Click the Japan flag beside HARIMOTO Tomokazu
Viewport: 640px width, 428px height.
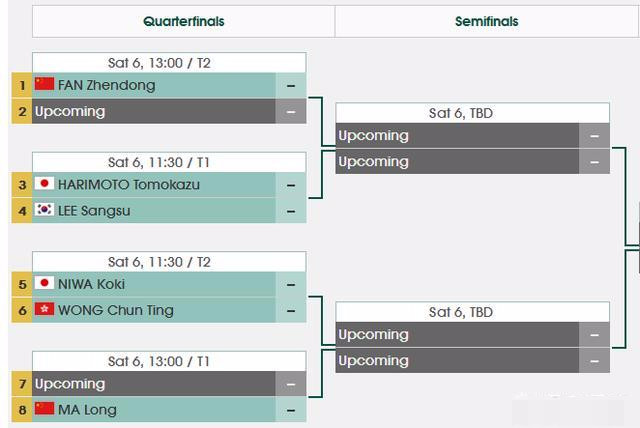tap(44, 183)
